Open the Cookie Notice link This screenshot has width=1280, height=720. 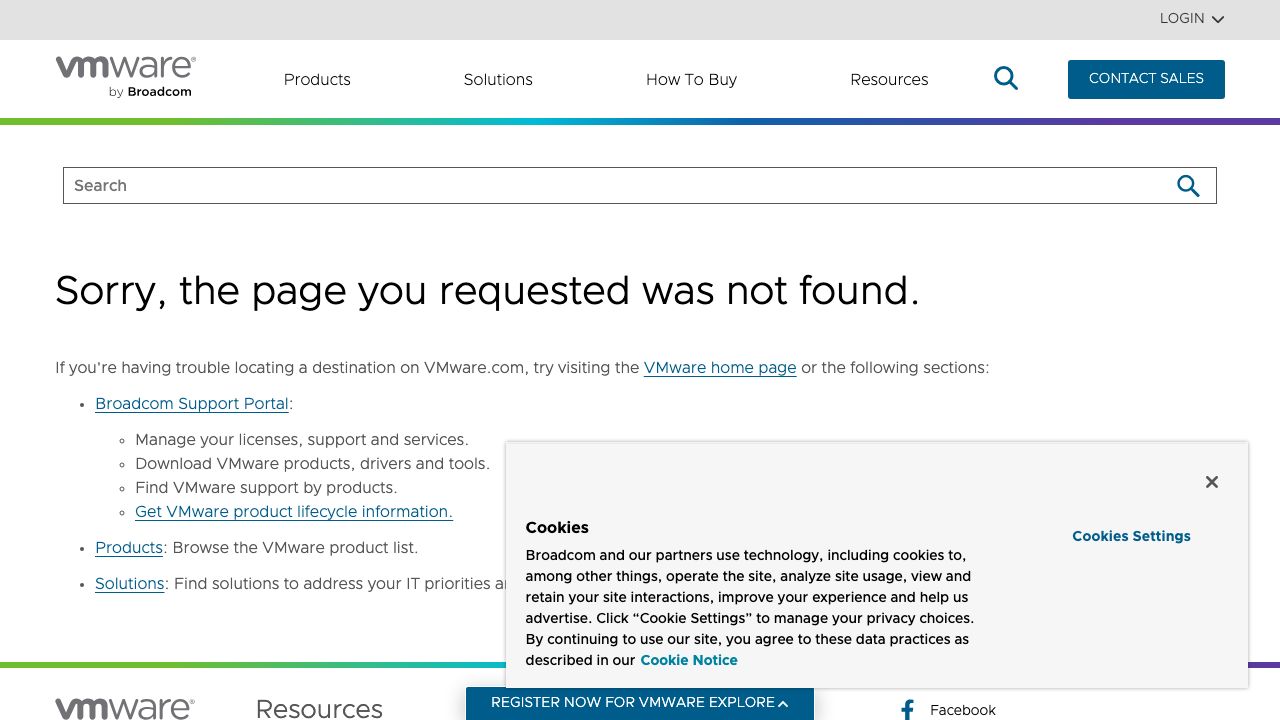click(x=689, y=660)
